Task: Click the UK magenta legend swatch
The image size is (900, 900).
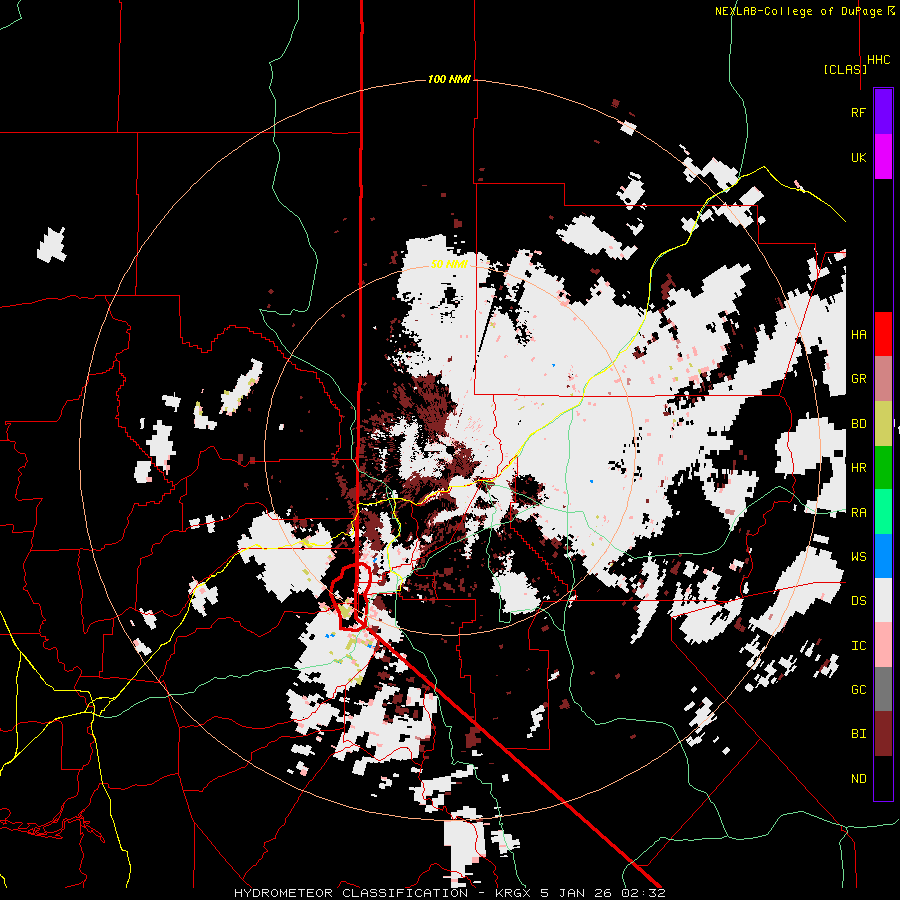Action: [883, 156]
